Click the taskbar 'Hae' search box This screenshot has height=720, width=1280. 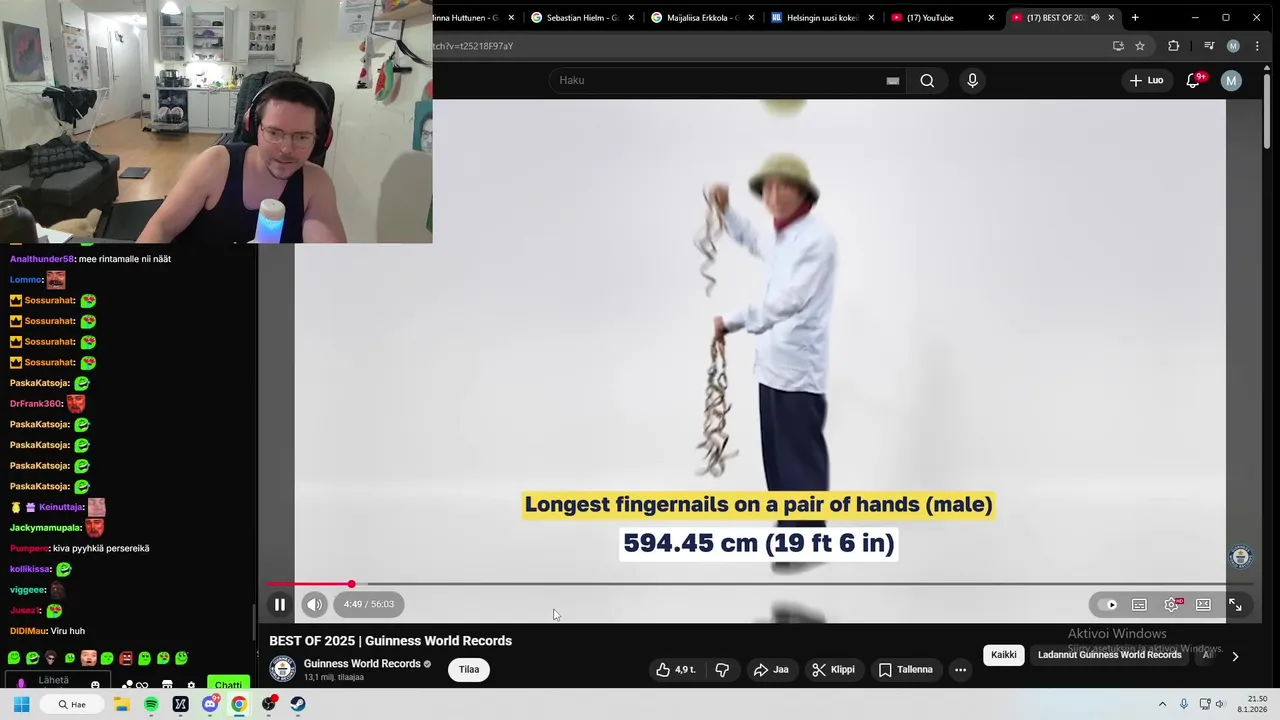(x=72, y=704)
